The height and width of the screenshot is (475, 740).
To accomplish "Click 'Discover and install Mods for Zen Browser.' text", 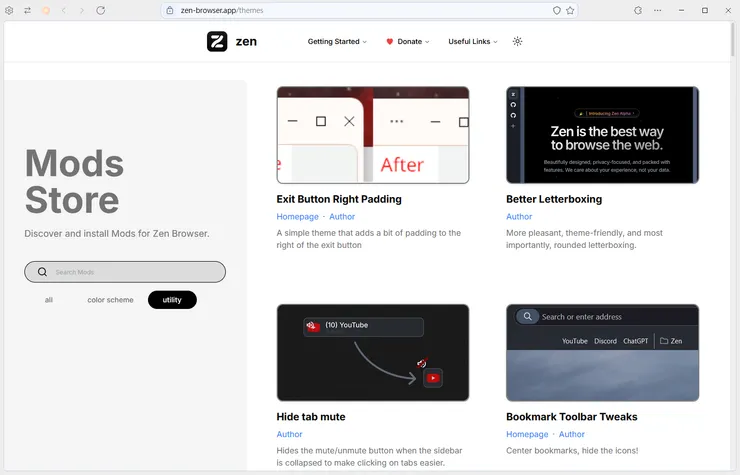I will (x=117, y=234).
